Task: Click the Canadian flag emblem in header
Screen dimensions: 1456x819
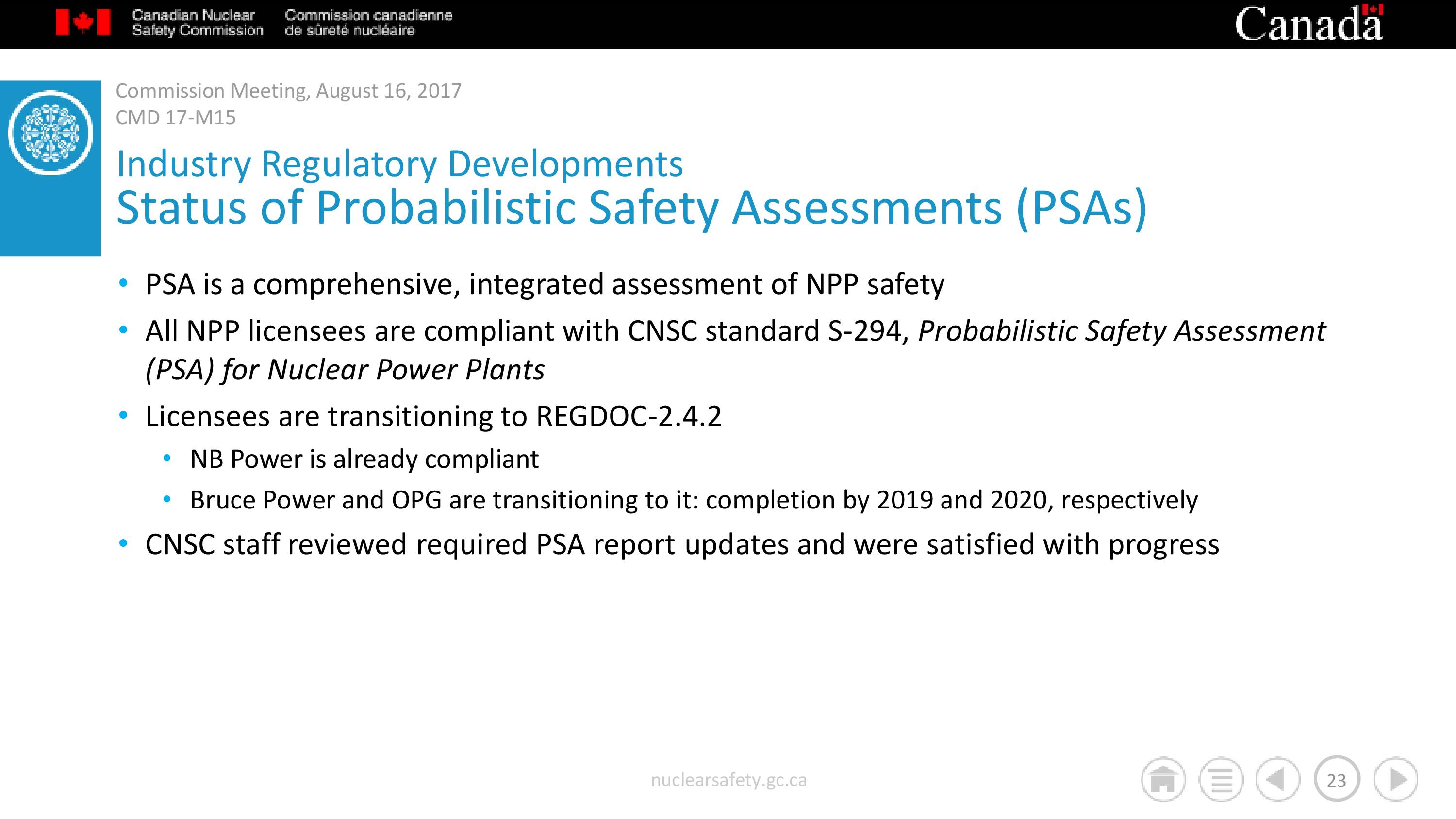Action: [83, 23]
